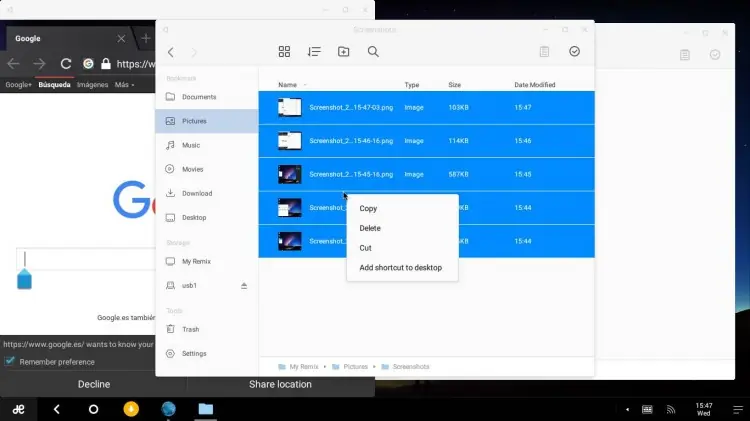This screenshot has width=750, height=421.
Task: Close the Google browser tab
Action: (121, 38)
